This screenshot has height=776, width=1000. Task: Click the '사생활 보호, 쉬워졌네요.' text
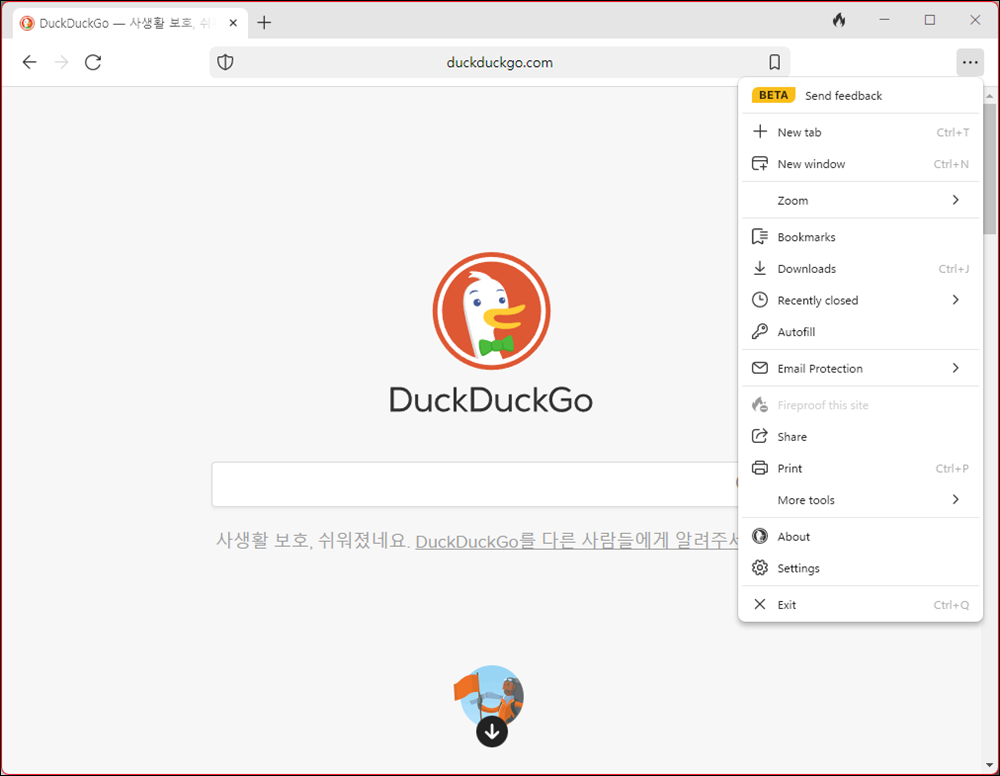pyautogui.click(x=312, y=540)
